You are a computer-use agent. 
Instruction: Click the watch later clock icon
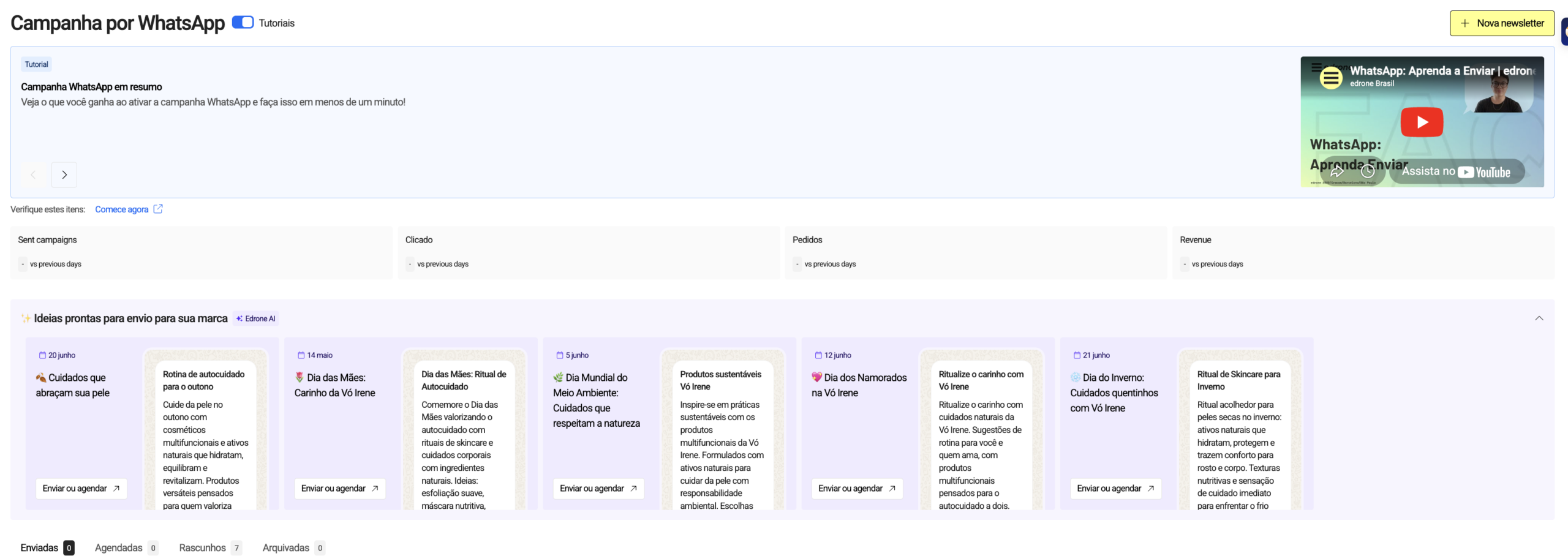[1367, 171]
